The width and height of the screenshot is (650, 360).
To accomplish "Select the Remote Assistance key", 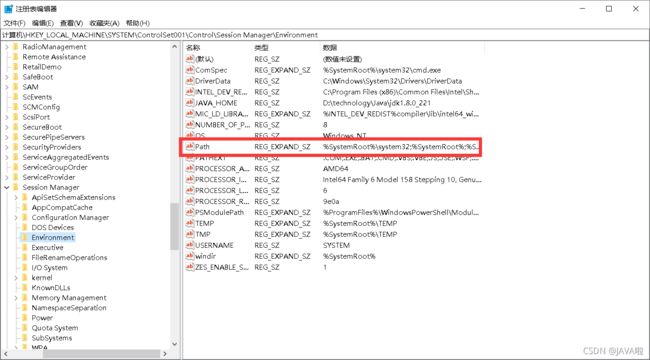I will pos(54,57).
